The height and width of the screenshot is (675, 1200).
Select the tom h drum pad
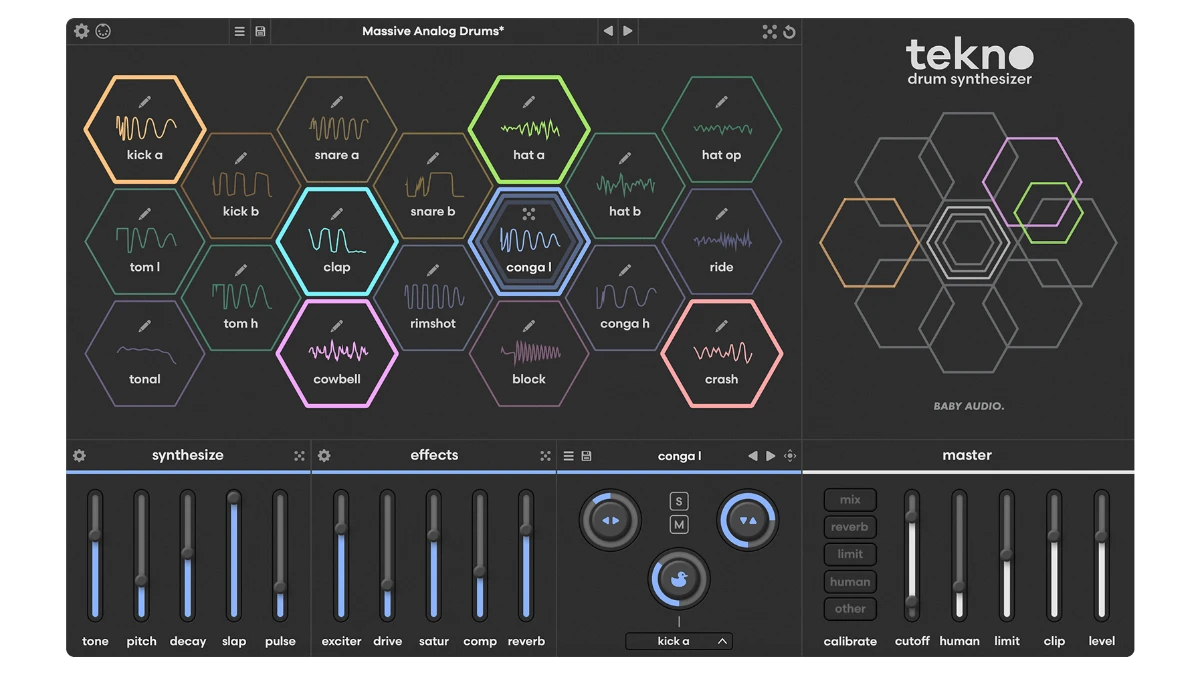click(241, 297)
